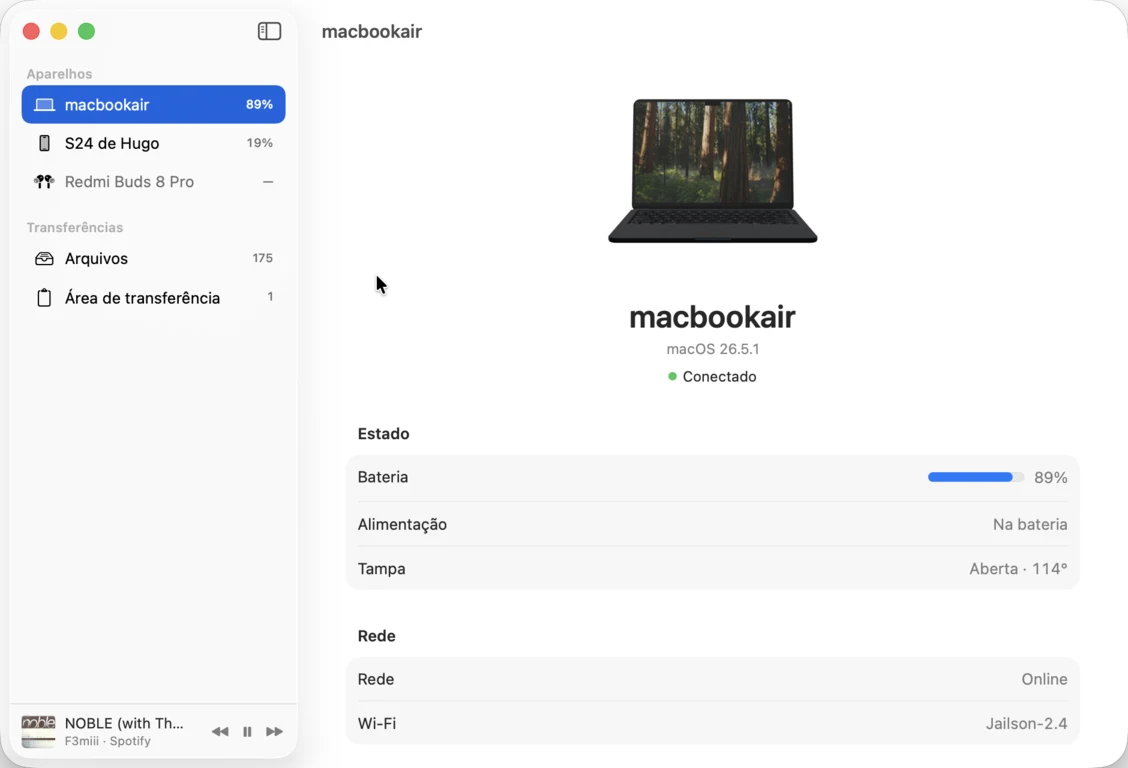The image size is (1128, 768).
Task: Click the 'Online' network status value
Action: [x=1044, y=679]
